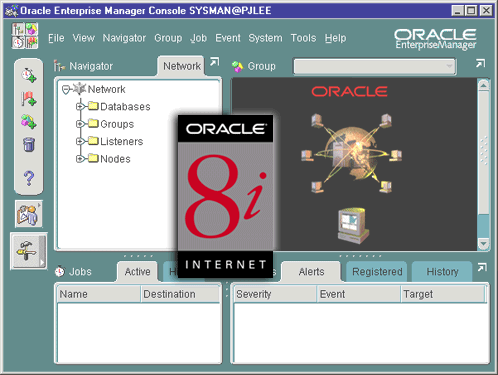This screenshot has width=498, height=375.
Task: Maximize the Navigator pane with arrow icon
Action: pos(214,62)
